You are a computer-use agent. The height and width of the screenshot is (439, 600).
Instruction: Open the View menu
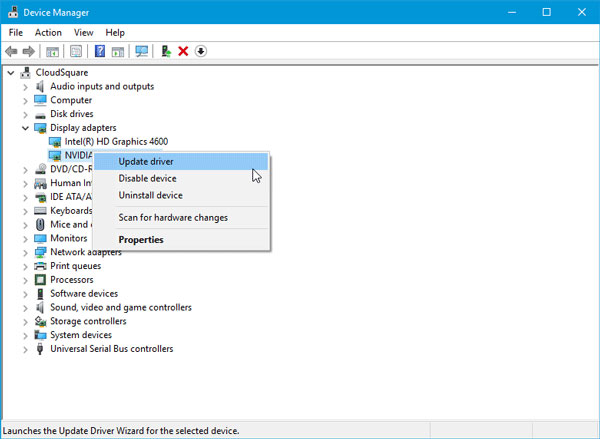(x=83, y=33)
